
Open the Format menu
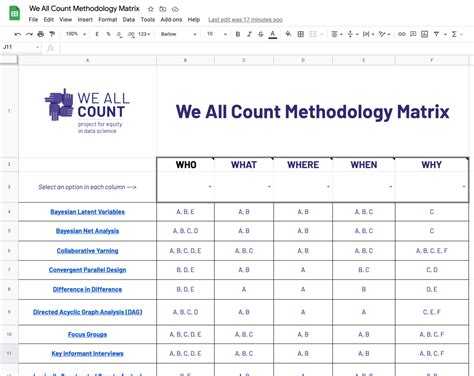108,20
